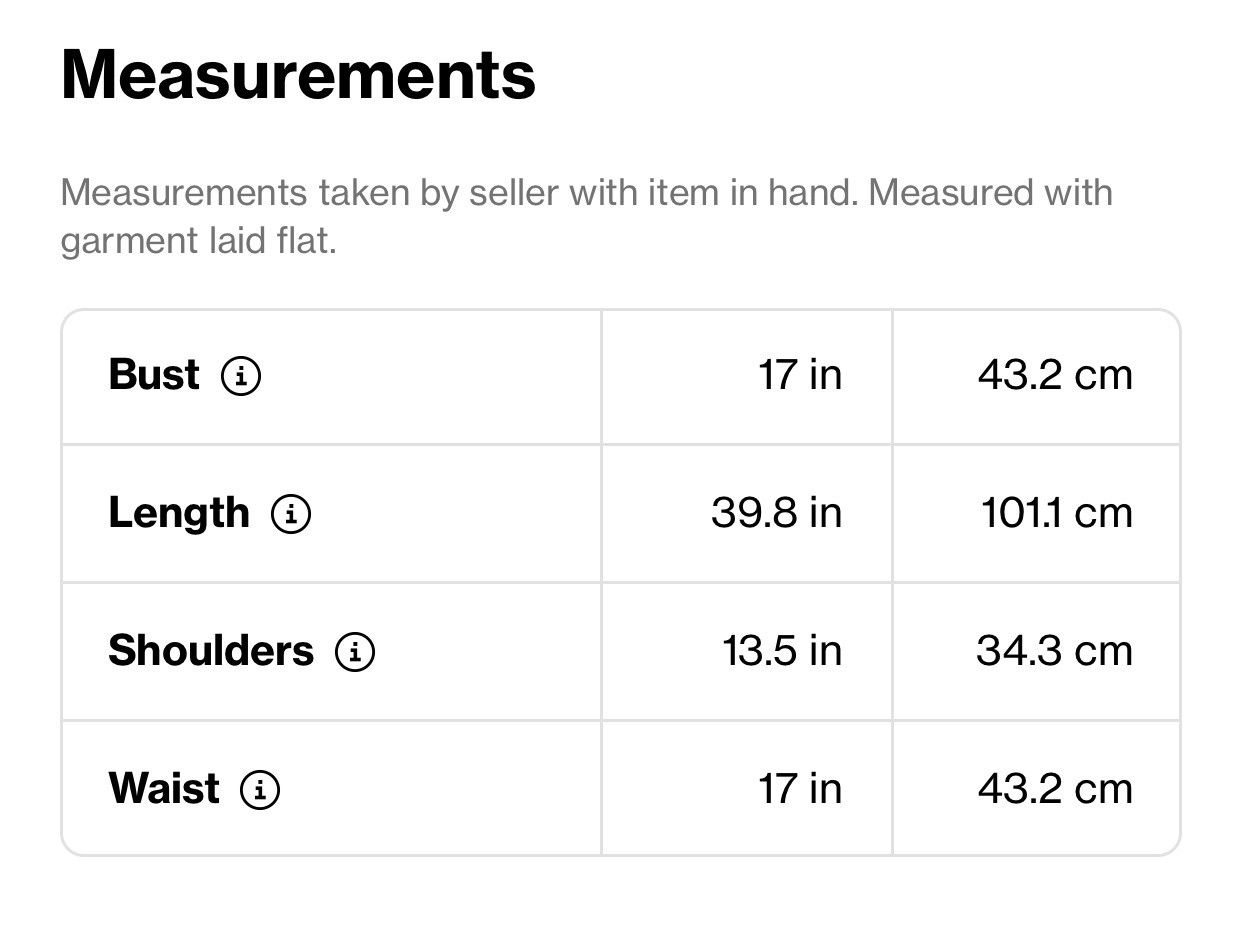This screenshot has width=1242, height=942.
Task: Click the 'item in hand' phrase
Action: (755, 192)
